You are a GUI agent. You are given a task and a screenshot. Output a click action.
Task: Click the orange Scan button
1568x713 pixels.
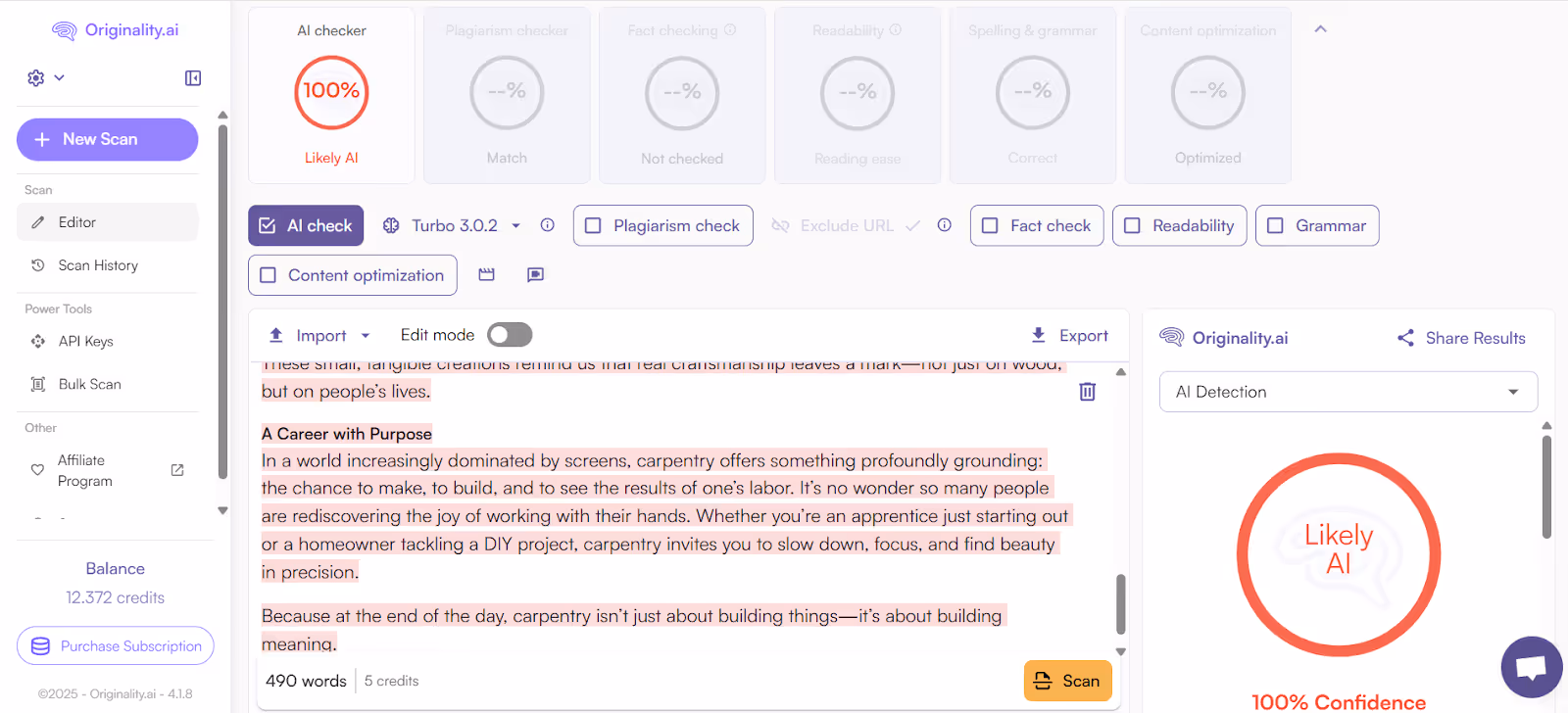click(x=1068, y=681)
